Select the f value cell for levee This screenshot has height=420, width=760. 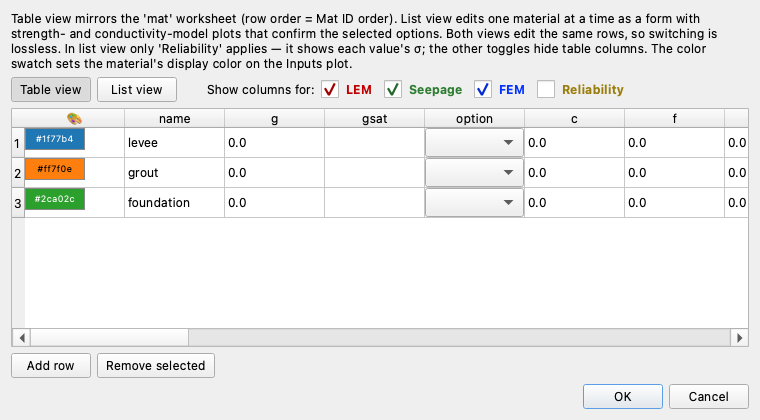(x=675, y=143)
